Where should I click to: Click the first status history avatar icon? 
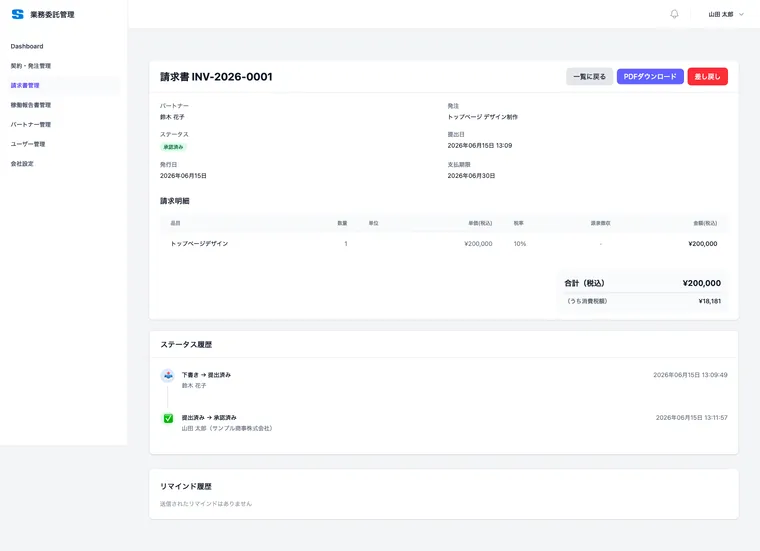[168, 375]
